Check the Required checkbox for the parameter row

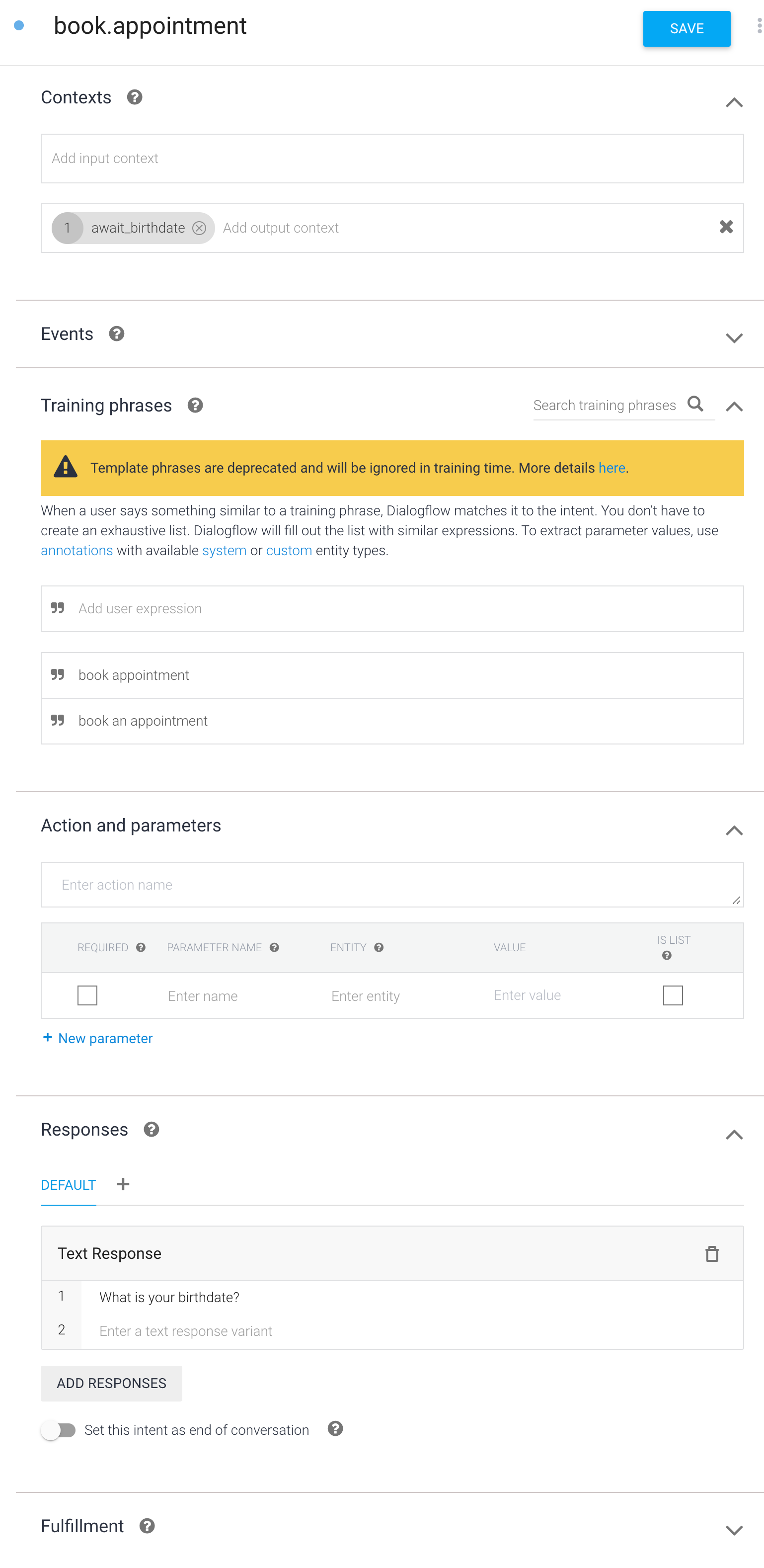click(87, 995)
